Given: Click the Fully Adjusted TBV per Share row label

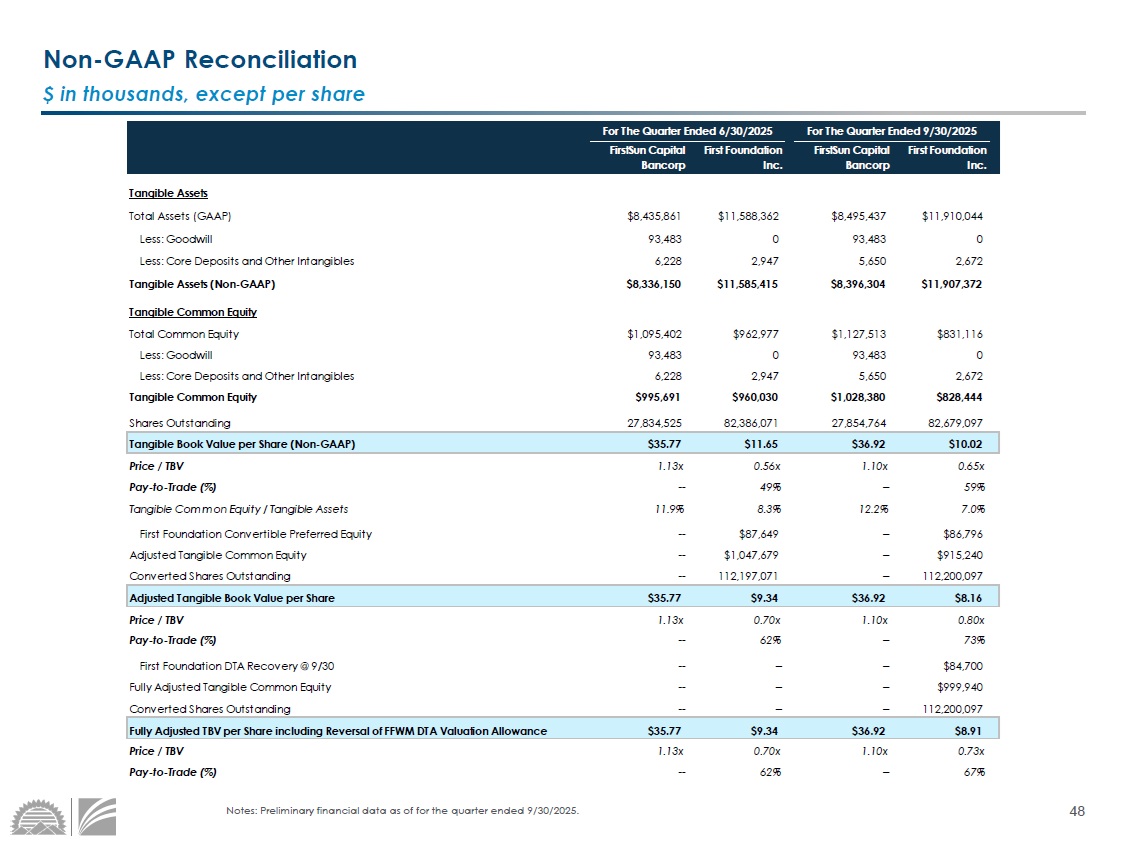Looking at the screenshot, I should click(x=337, y=731).
